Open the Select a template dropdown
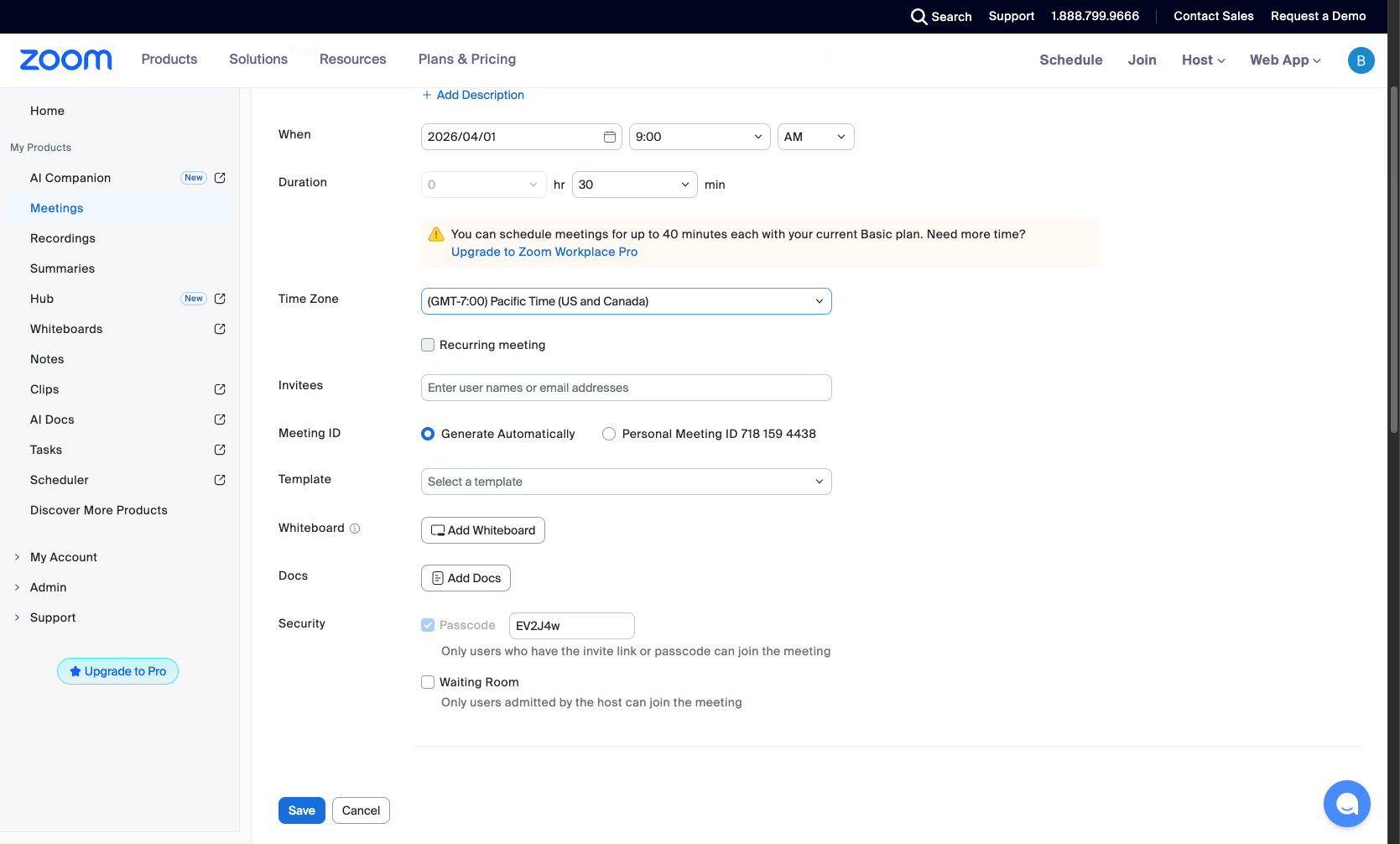The width and height of the screenshot is (1400, 844). pyautogui.click(x=627, y=482)
